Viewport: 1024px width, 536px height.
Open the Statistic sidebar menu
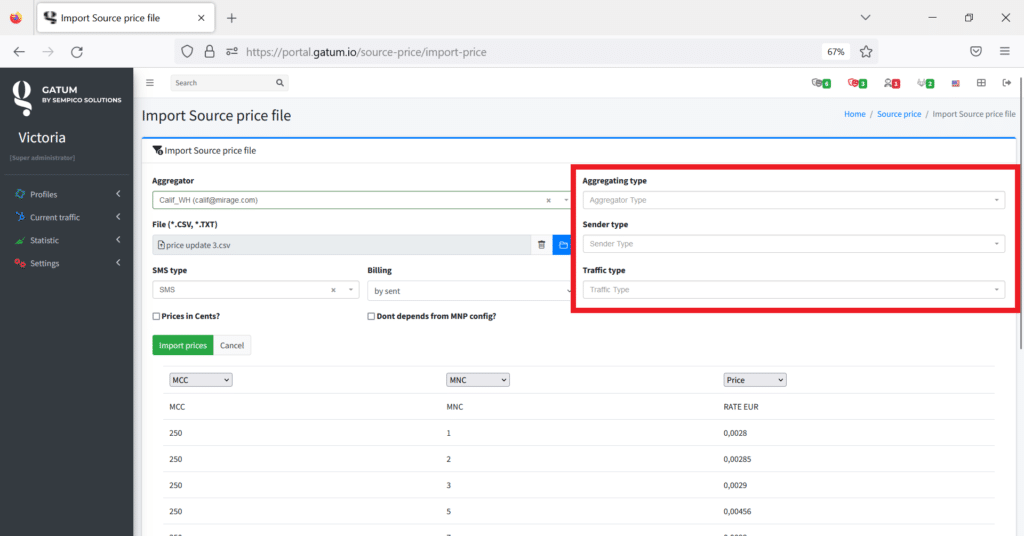(x=67, y=240)
